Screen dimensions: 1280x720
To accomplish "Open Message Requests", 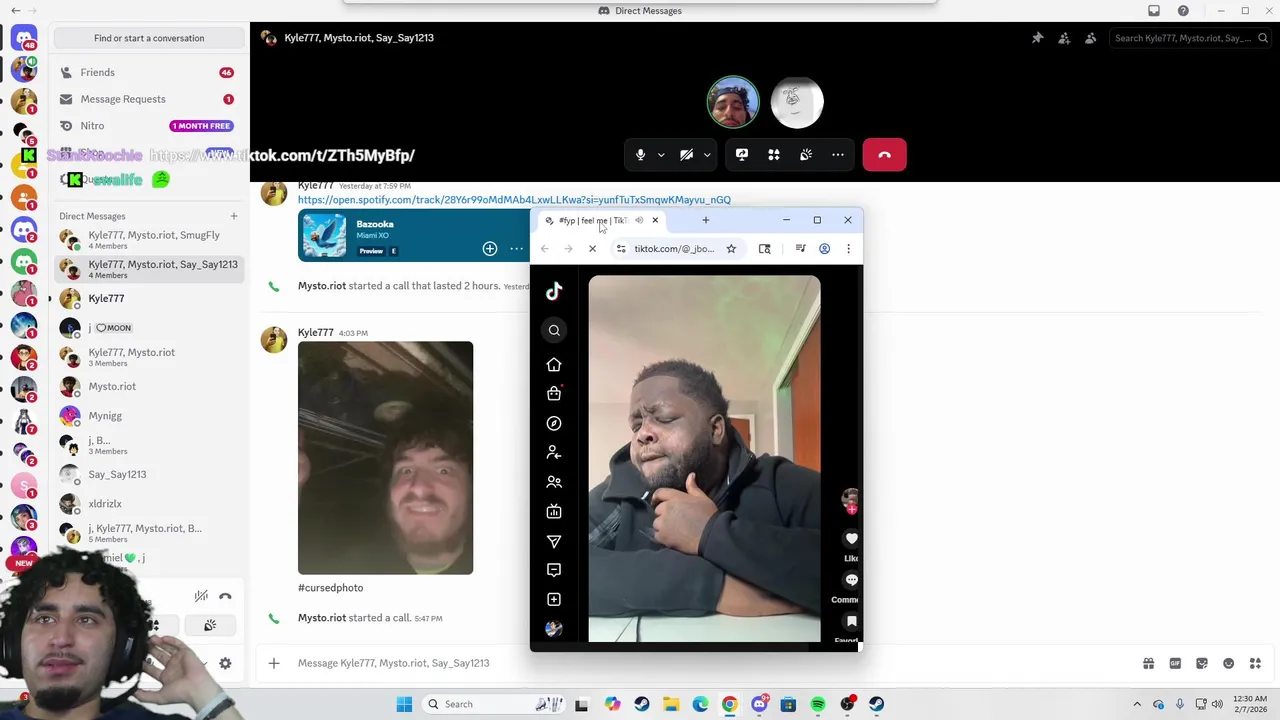I will (x=149, y=99).
